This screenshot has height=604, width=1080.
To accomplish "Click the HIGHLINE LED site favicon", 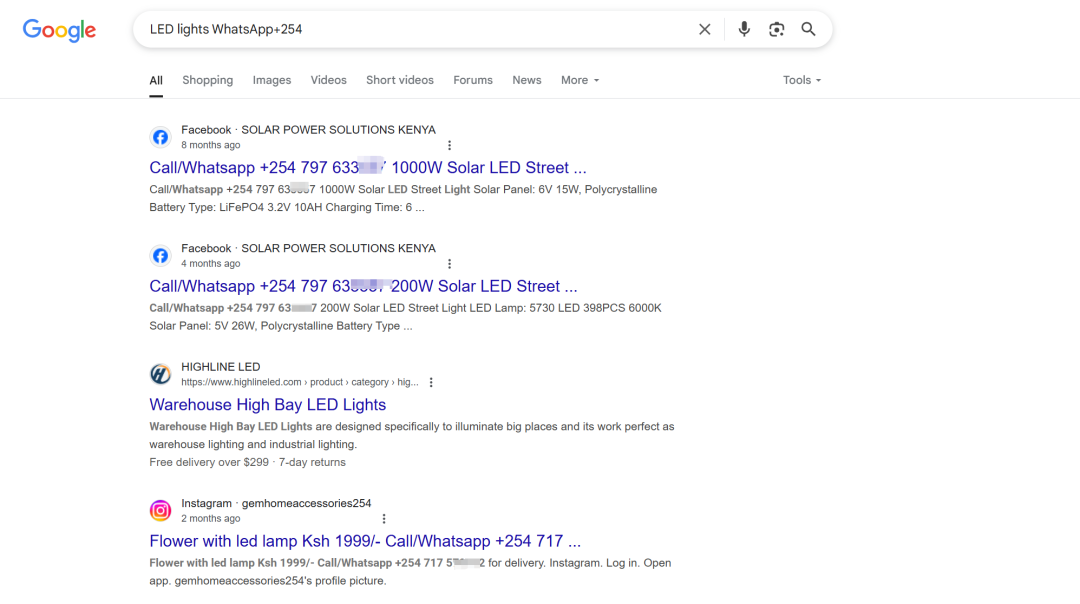I will click(x=160, y=374).
